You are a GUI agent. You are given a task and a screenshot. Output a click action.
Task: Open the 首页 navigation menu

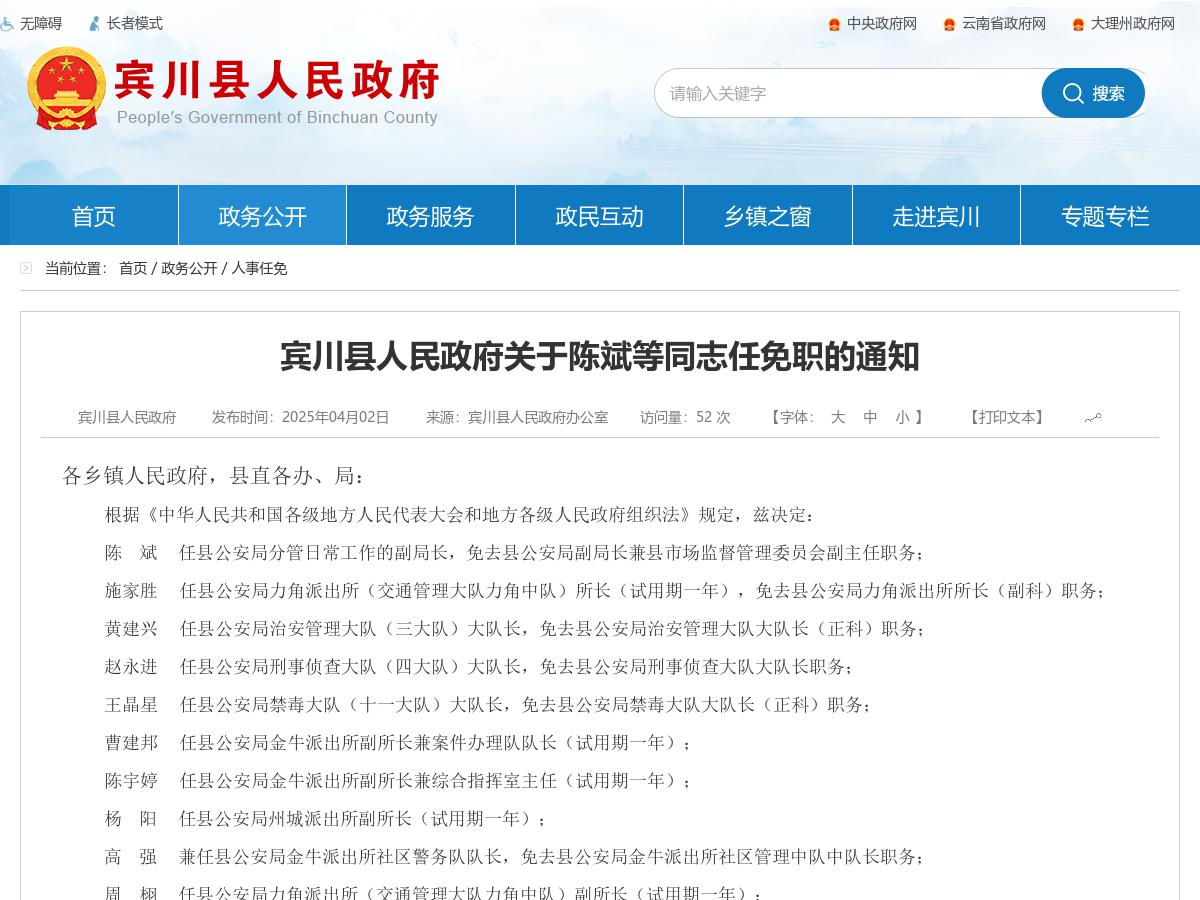tap(93, 216)
